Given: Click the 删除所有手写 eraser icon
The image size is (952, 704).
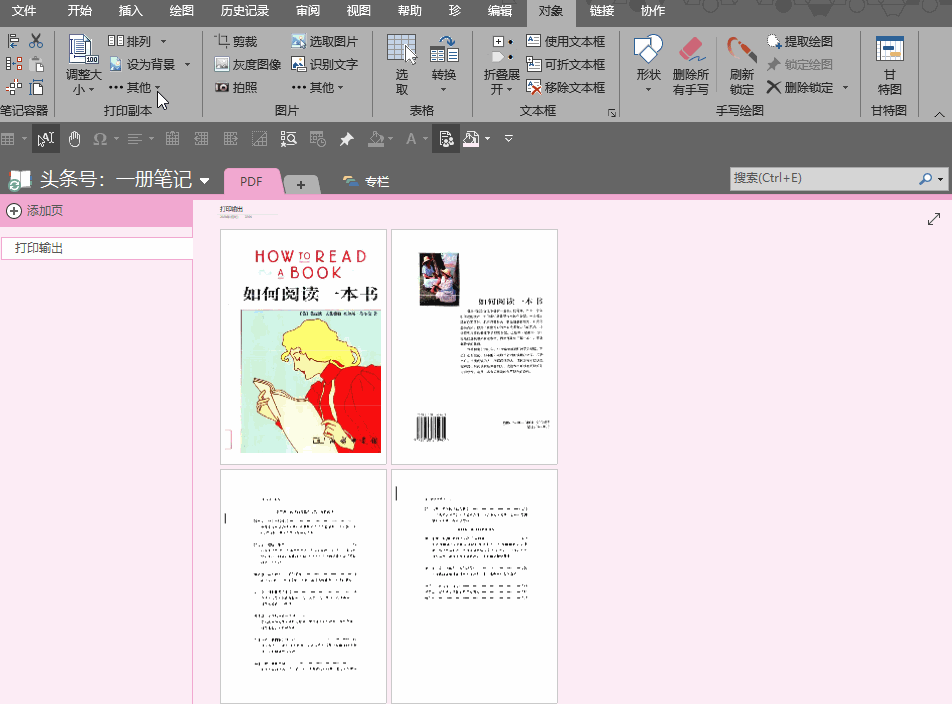Looking at the screenshot, I should coord(692,50).
